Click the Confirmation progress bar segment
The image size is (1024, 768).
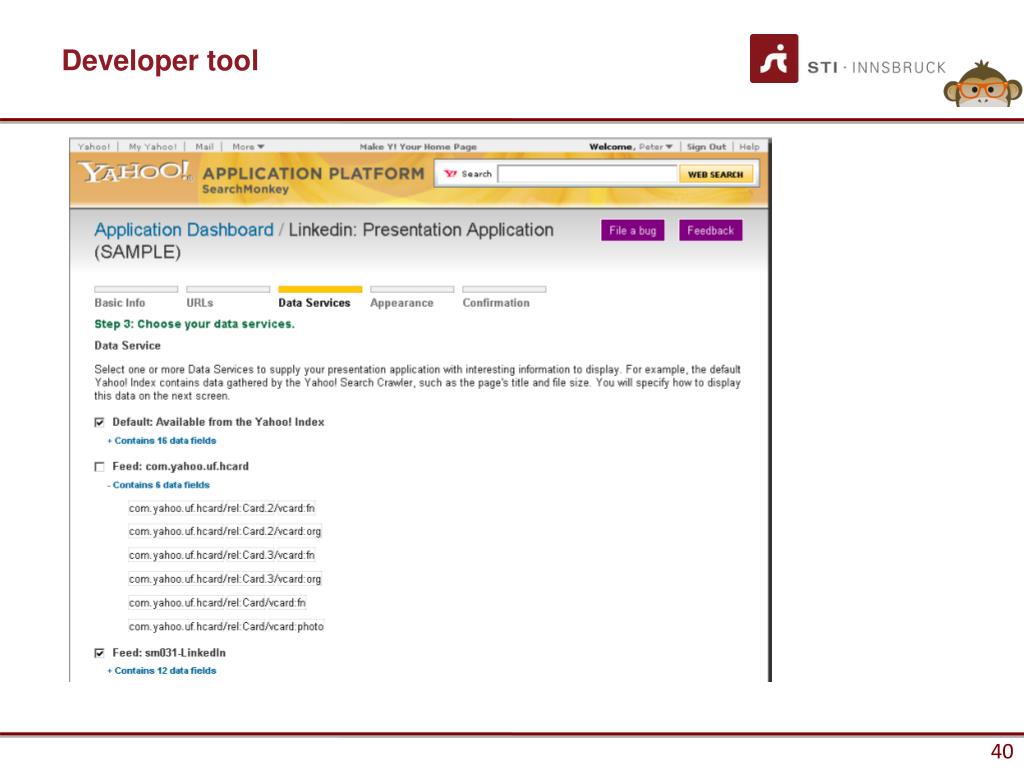[504, 289]
